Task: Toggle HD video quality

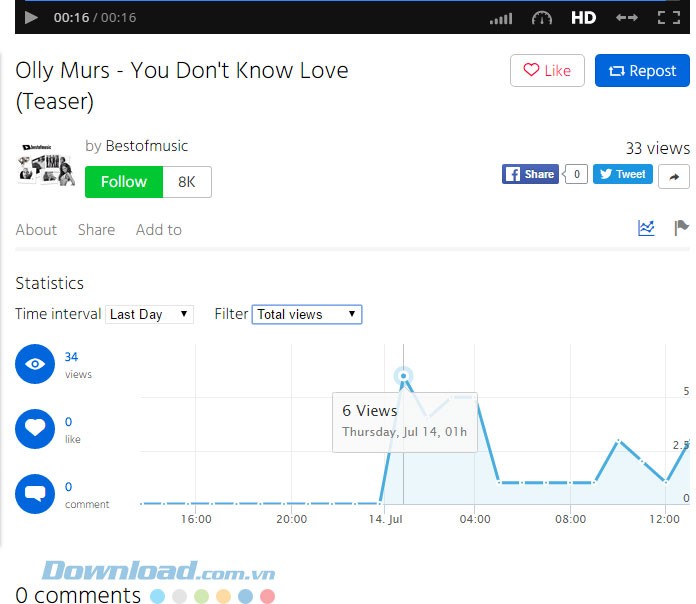Action: [x=583, y=17]
